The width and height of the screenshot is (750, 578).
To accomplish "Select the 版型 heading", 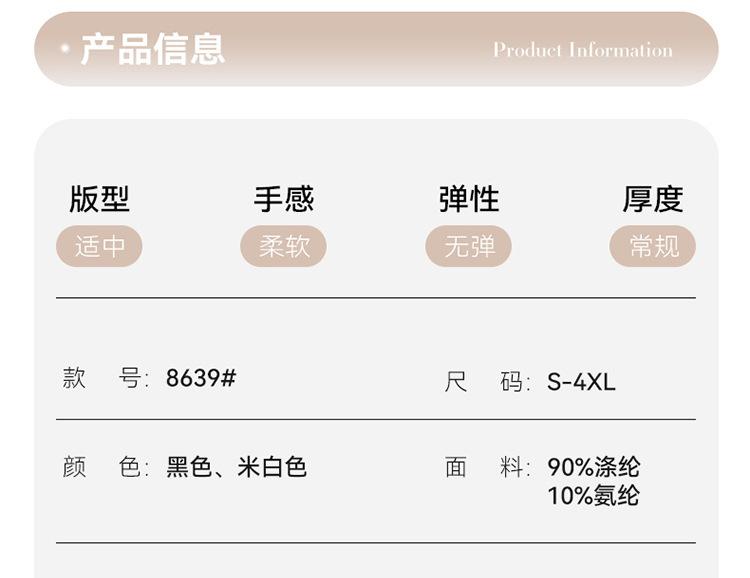I will pyautogui.click(x=99, y=199).
